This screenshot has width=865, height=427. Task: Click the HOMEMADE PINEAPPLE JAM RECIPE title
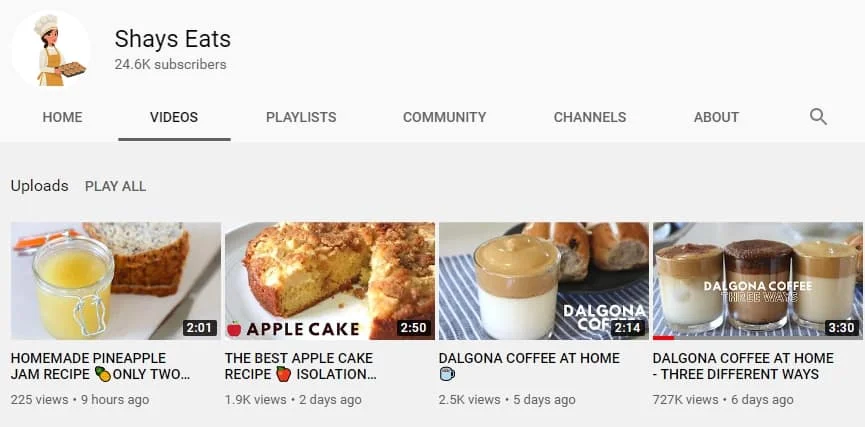click(100, 366)
